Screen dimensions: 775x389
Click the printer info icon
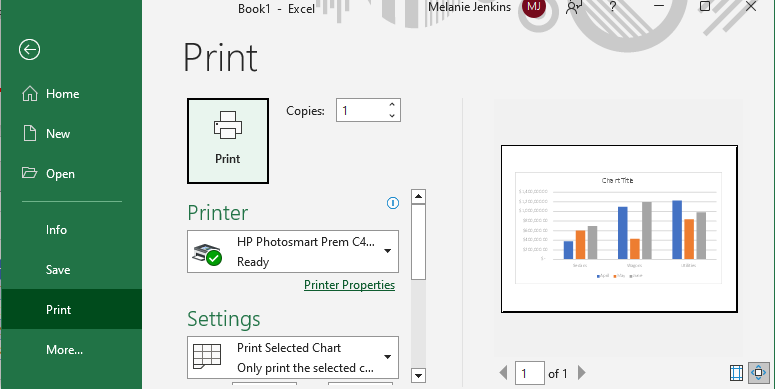[x=393, y=203]
